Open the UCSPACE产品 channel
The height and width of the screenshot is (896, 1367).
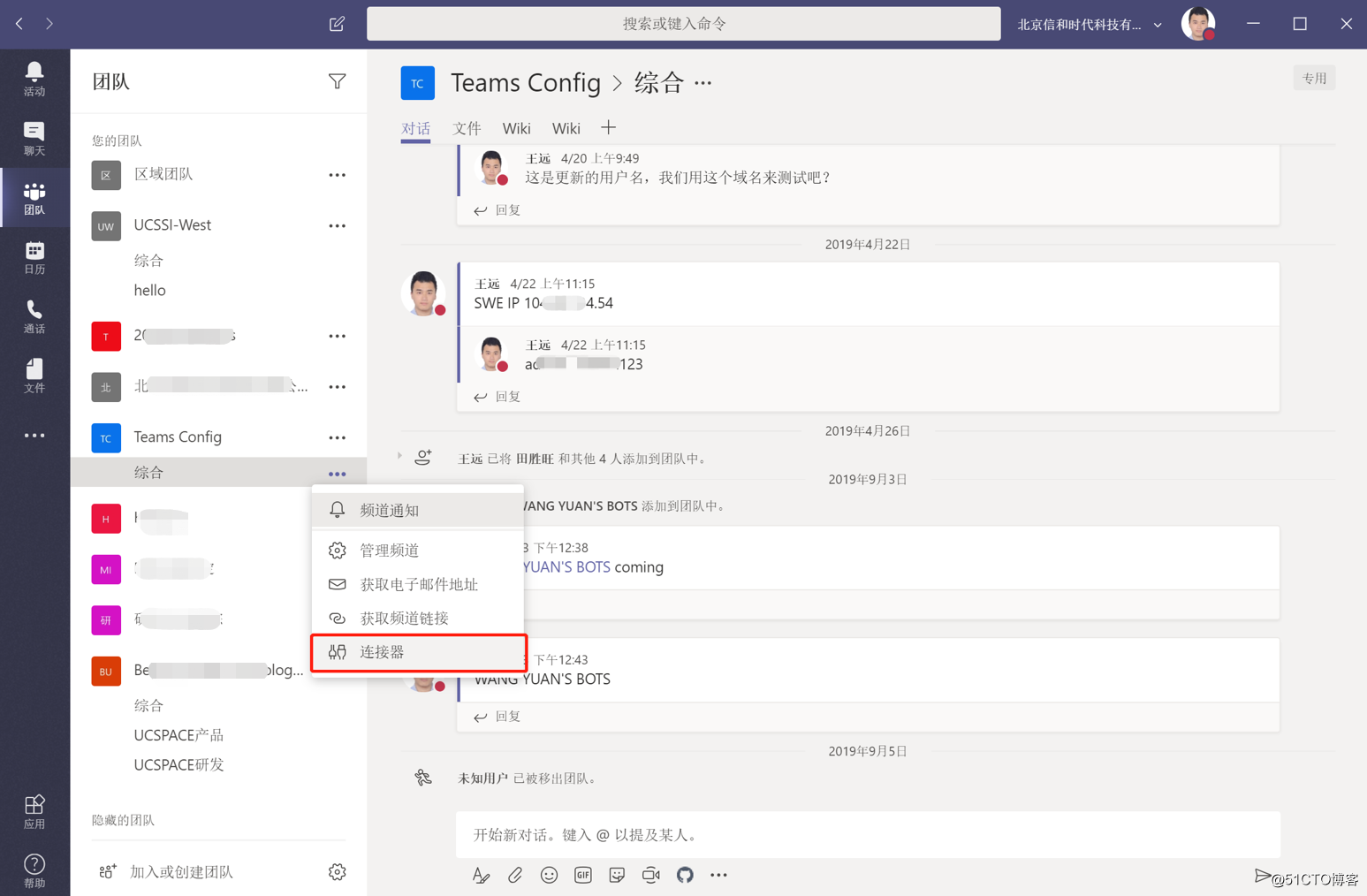tap(178, 735)
